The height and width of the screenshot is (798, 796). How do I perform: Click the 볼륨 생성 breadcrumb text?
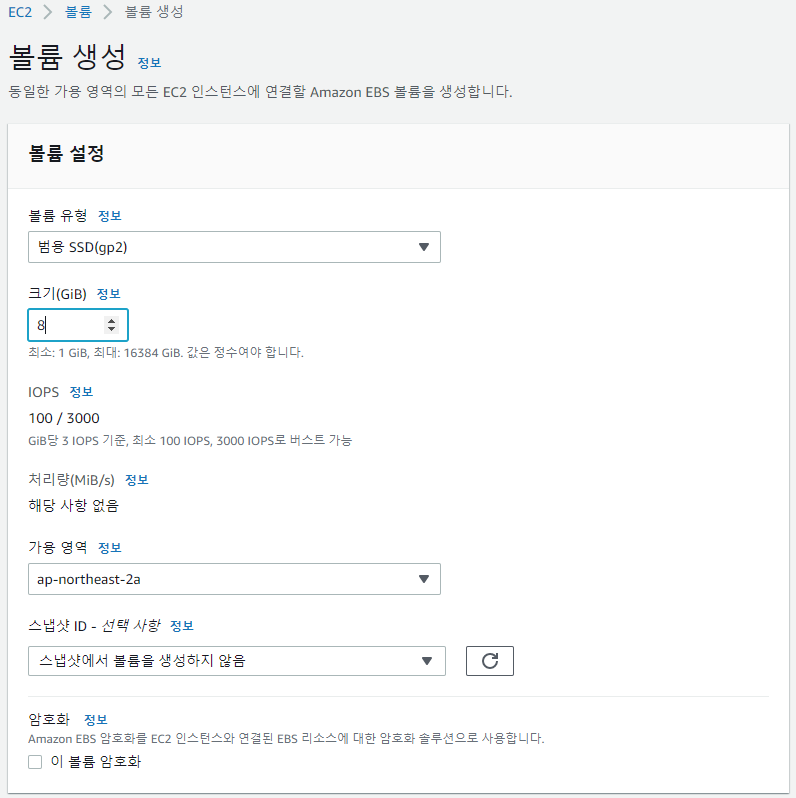[154, 12]
